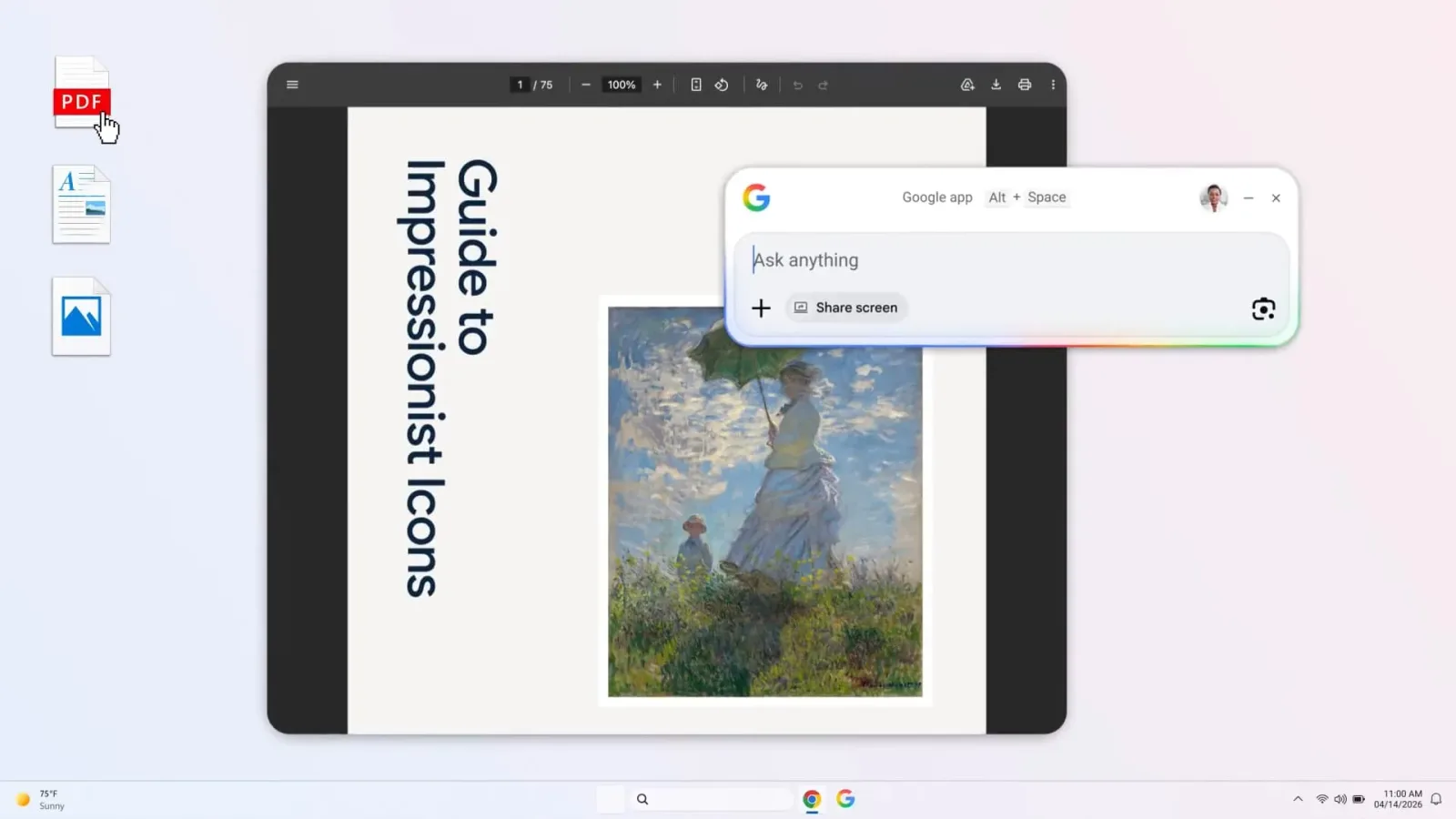Open the PDF file on the desktop
Screen dimensions: 1456x819
[81, 91]
